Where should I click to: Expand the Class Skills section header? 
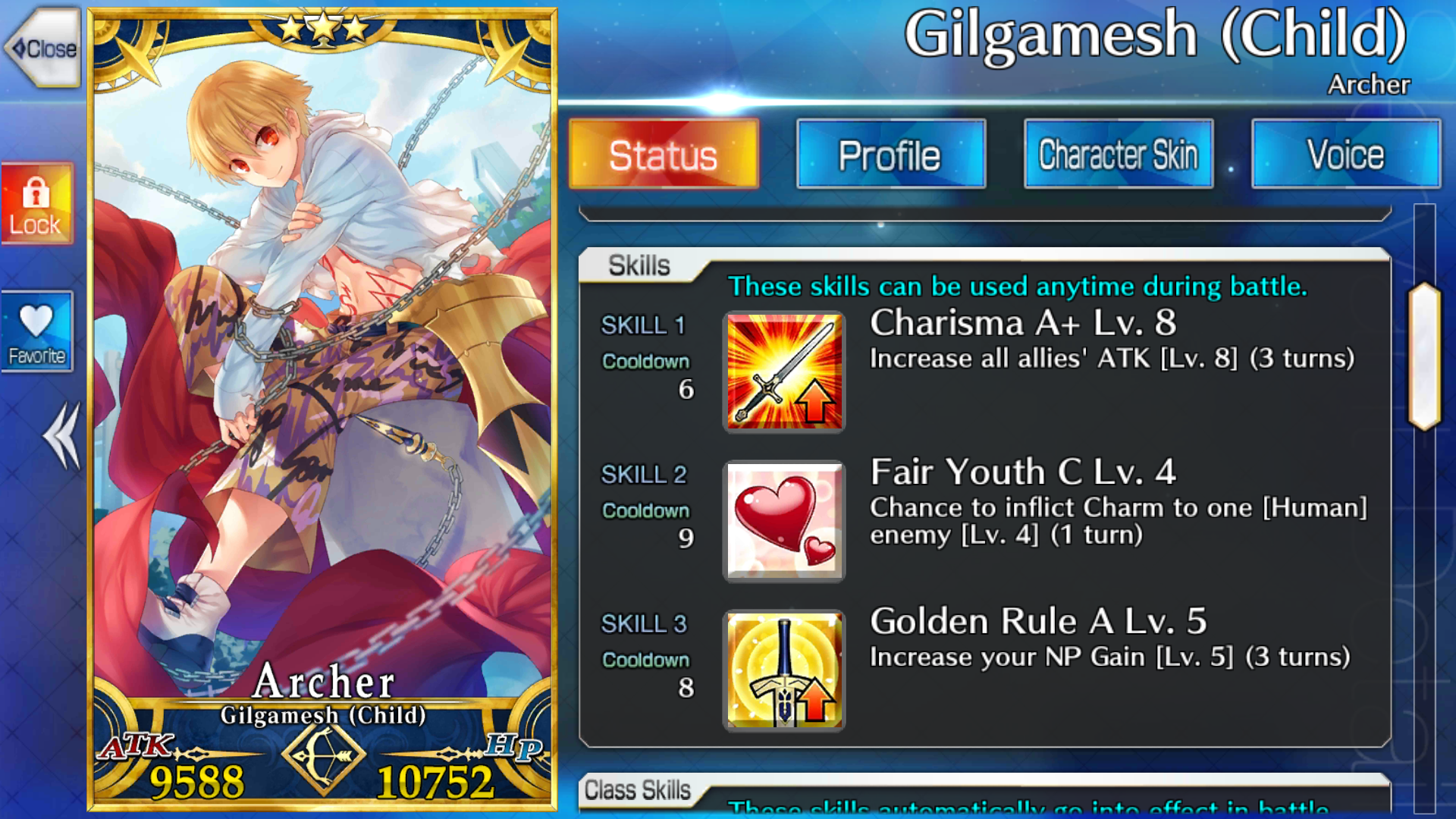click(638, 790)
